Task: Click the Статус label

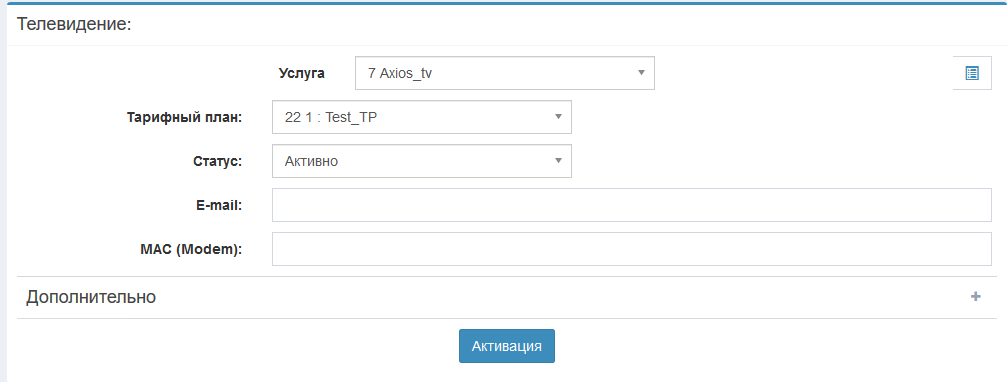Action: point(218,161)
